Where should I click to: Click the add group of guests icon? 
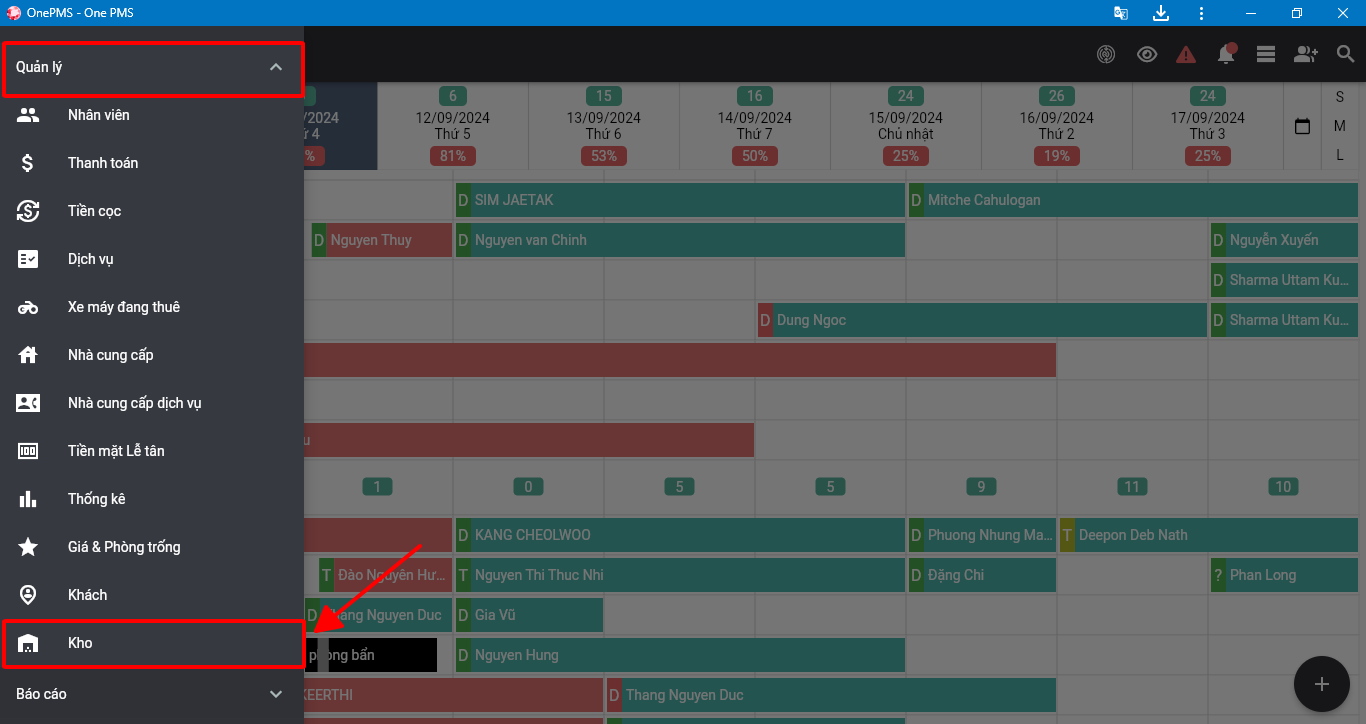pos(1305,55)
